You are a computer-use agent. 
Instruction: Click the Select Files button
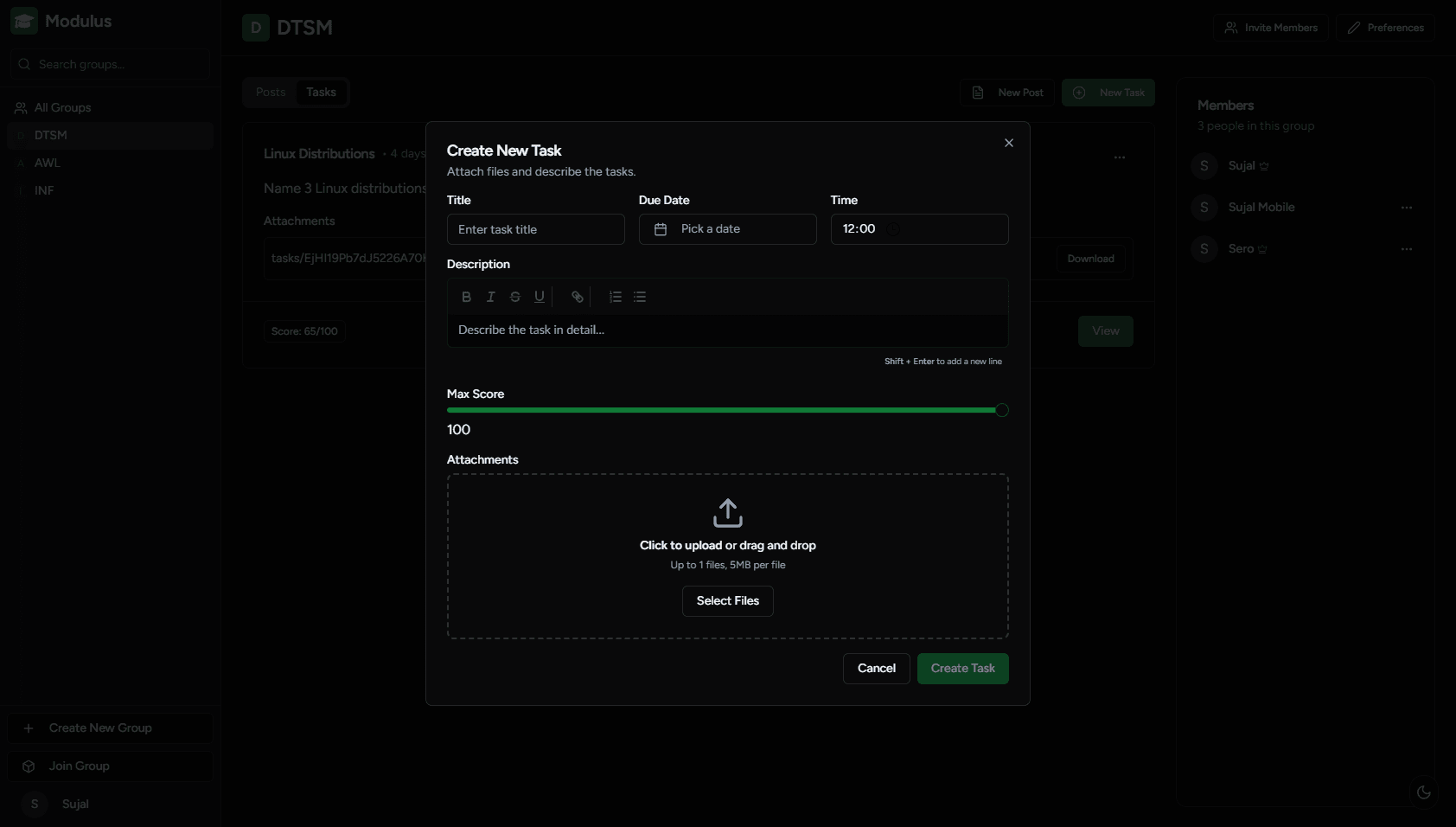[x=727, y=601]
